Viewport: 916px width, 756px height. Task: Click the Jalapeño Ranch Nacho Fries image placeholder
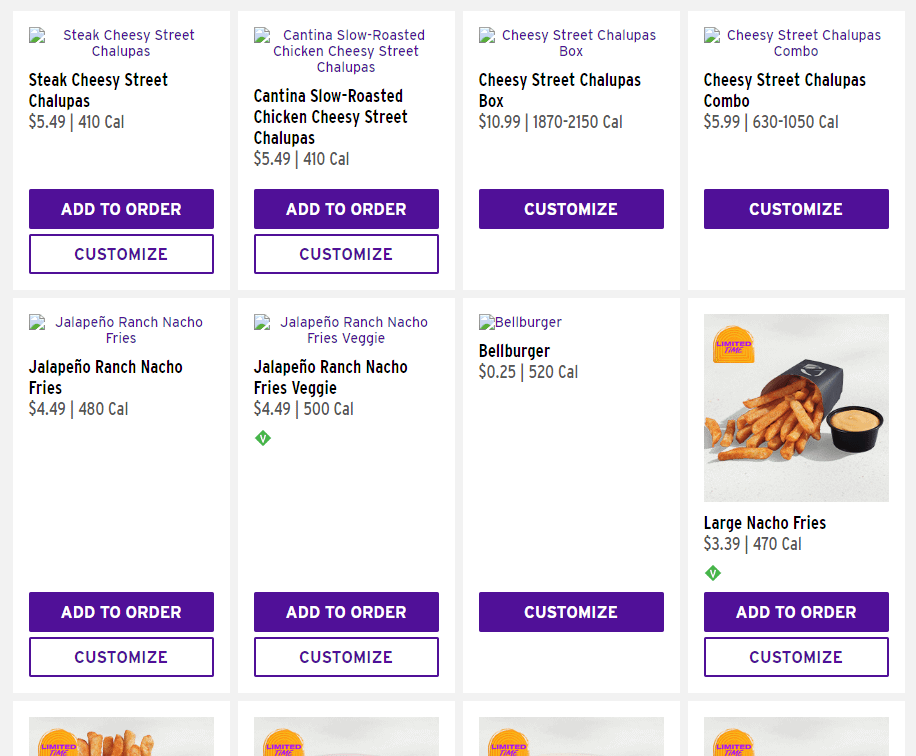[121, 330]
